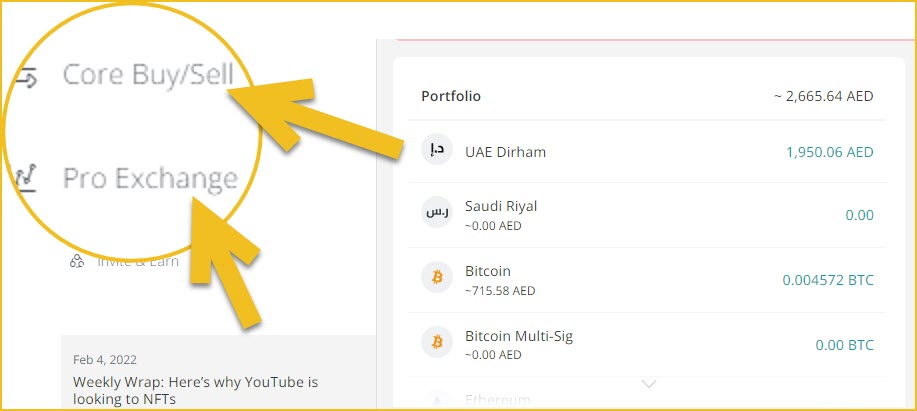Click the Feb 4, 2022 news card
Image resolution: width=917 pixels, height=411 pixels.
(218, 372)
